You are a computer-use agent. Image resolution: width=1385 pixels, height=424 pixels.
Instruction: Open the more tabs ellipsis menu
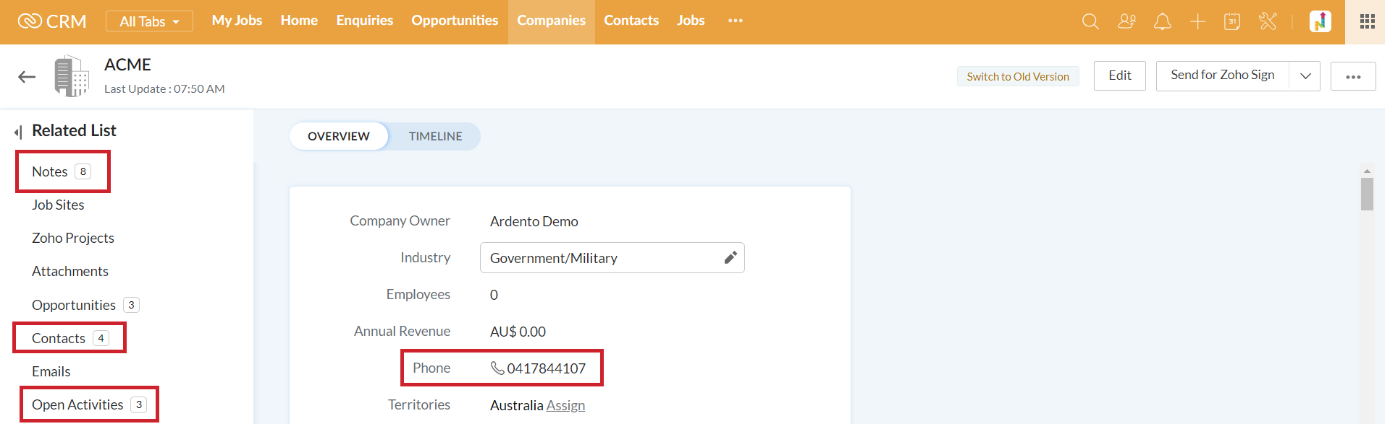736,21
